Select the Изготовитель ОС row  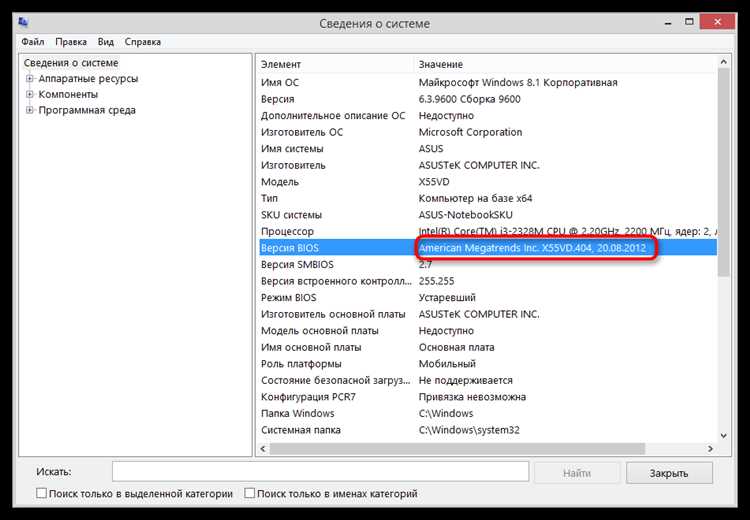coord(488,132)
